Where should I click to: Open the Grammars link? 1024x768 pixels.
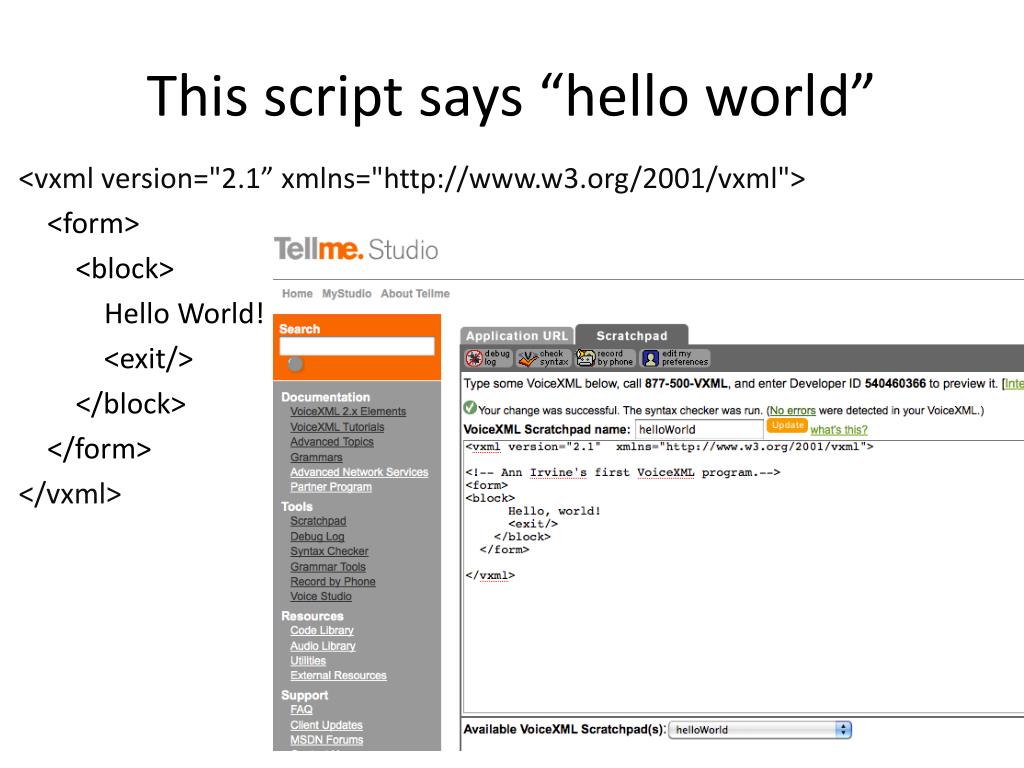316,457
